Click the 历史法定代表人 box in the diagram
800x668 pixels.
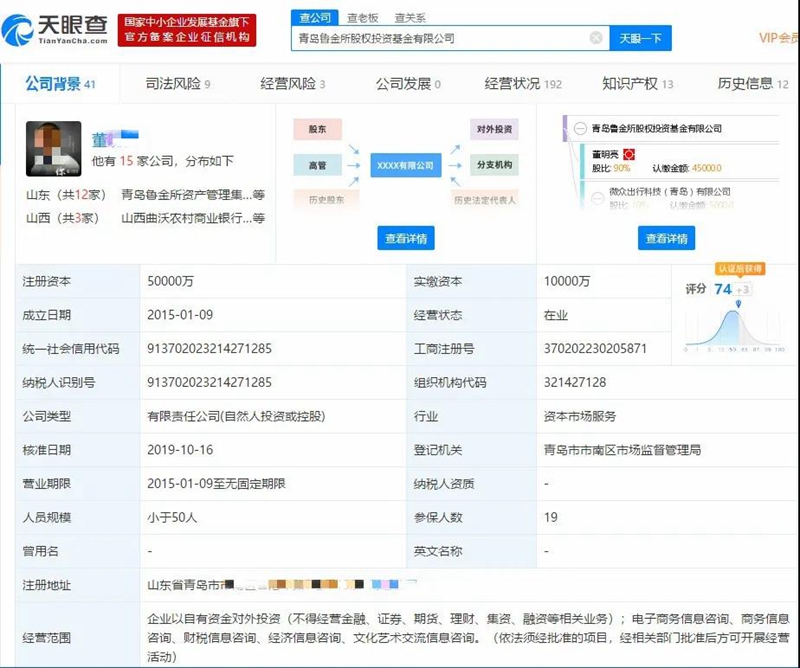point(485,200)
